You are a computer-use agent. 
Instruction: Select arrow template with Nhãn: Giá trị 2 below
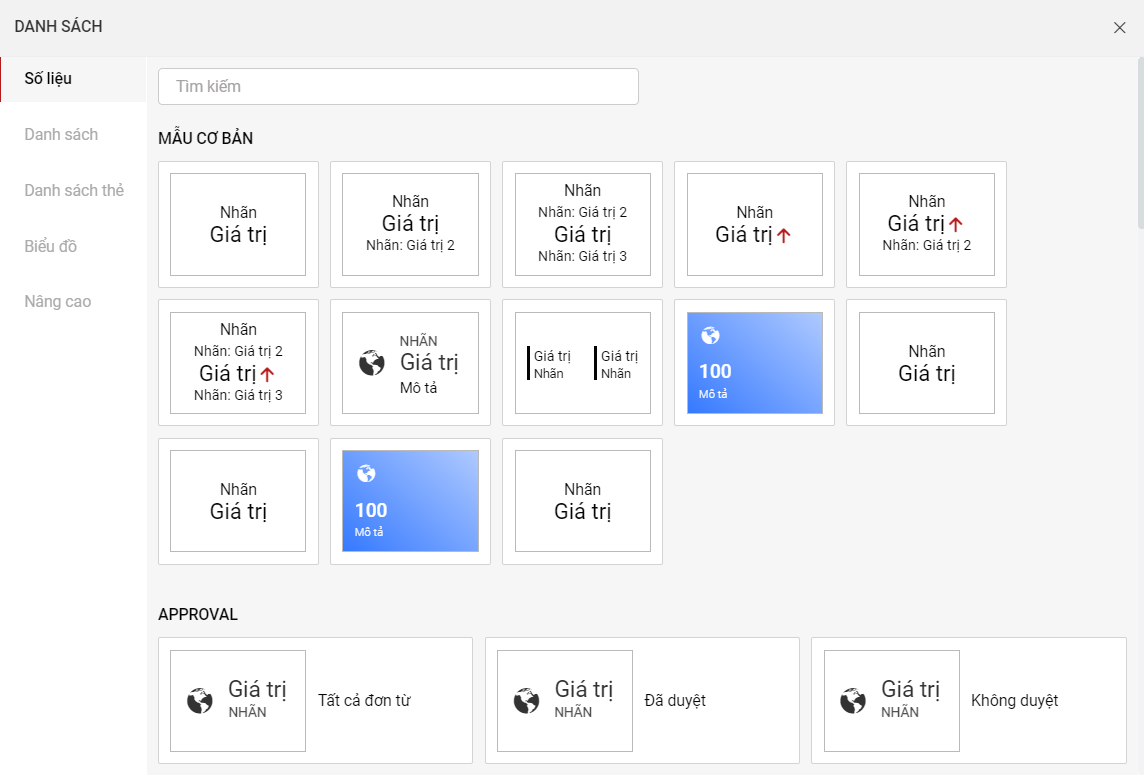(926, 224)
